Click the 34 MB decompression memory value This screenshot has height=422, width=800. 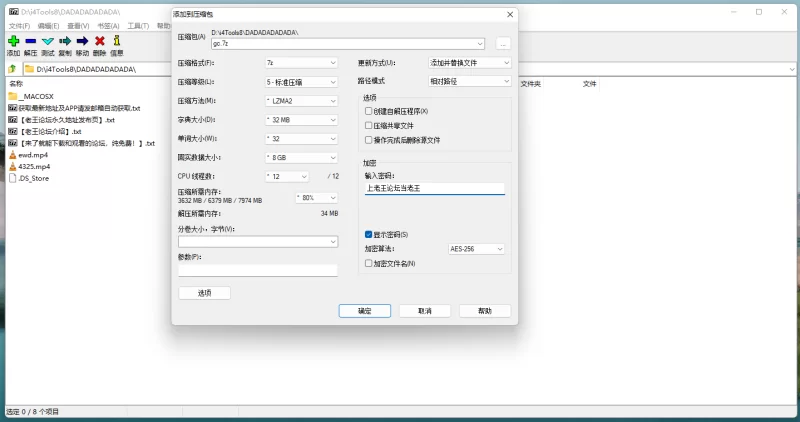[x=329, y=213]
